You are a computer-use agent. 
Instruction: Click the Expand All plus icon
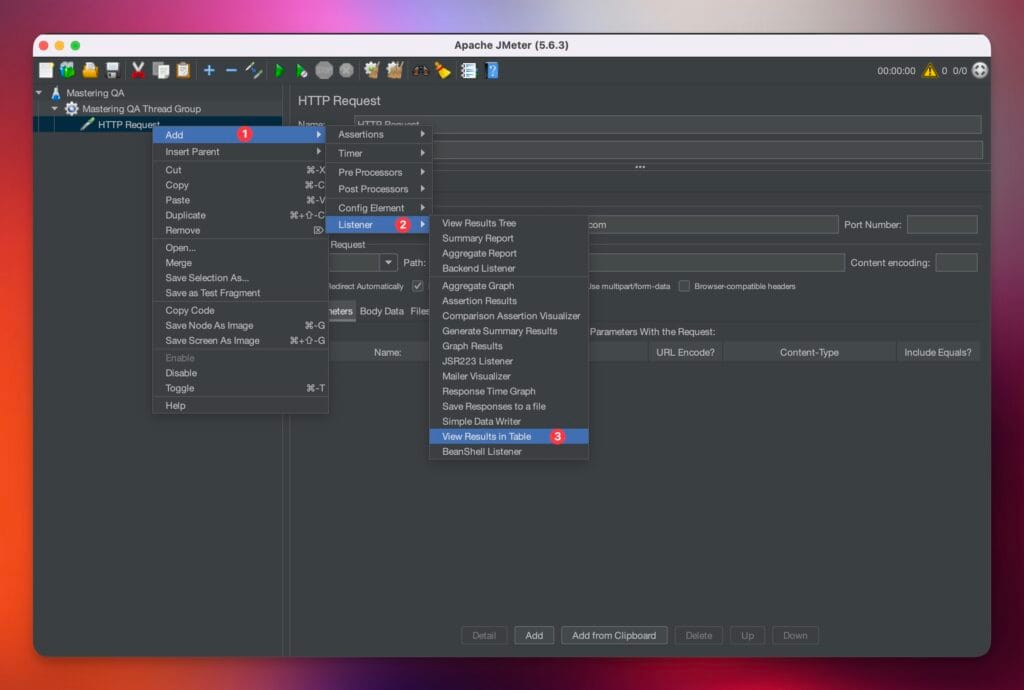[209, 71]
